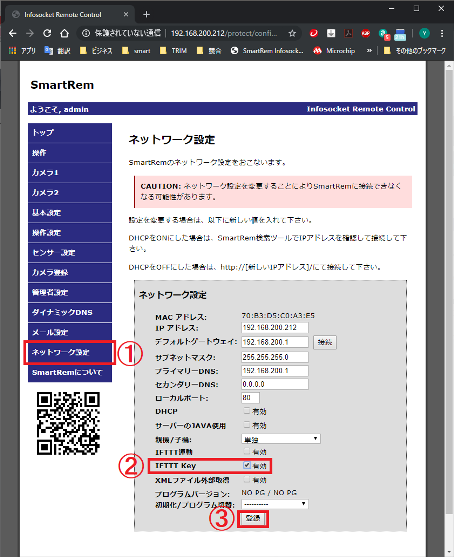Open SmartRemについて sidebar item
The image size is (454, 557).
pyautogui.click(x=70, y=372)
